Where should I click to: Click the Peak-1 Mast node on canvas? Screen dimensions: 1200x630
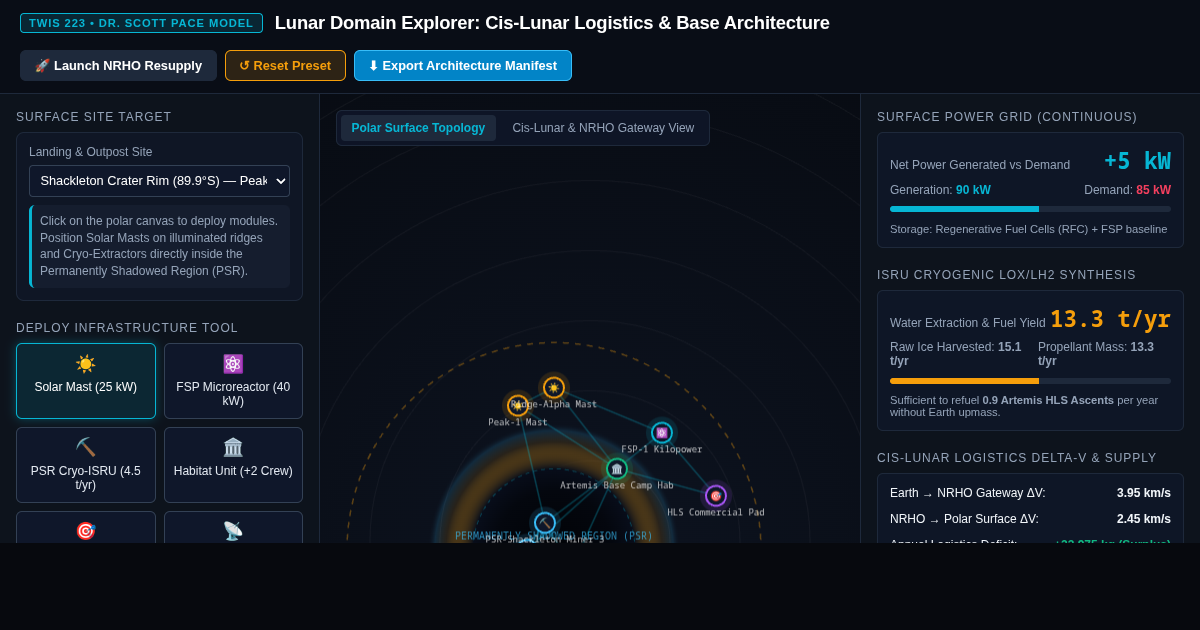click(x=518, y=405)
